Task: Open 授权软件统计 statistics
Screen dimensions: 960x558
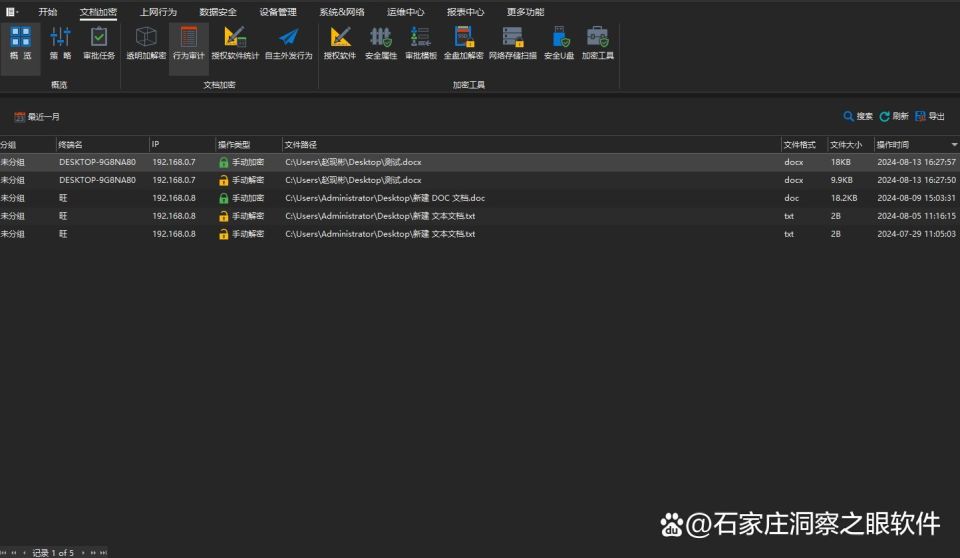Action: tap(235, 43)
